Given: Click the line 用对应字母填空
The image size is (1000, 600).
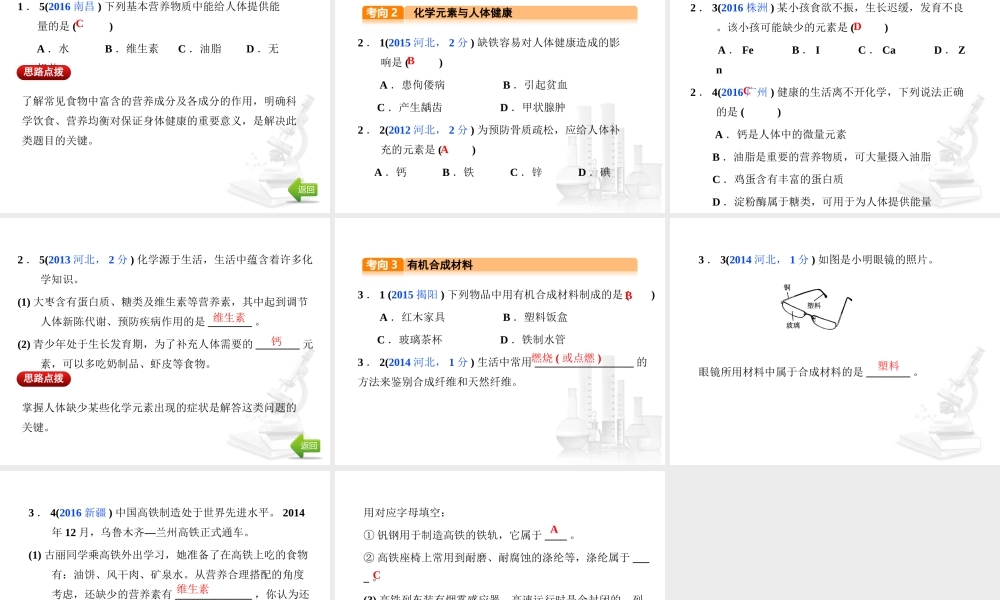Looking at the screenshot, I should (404, 513).
